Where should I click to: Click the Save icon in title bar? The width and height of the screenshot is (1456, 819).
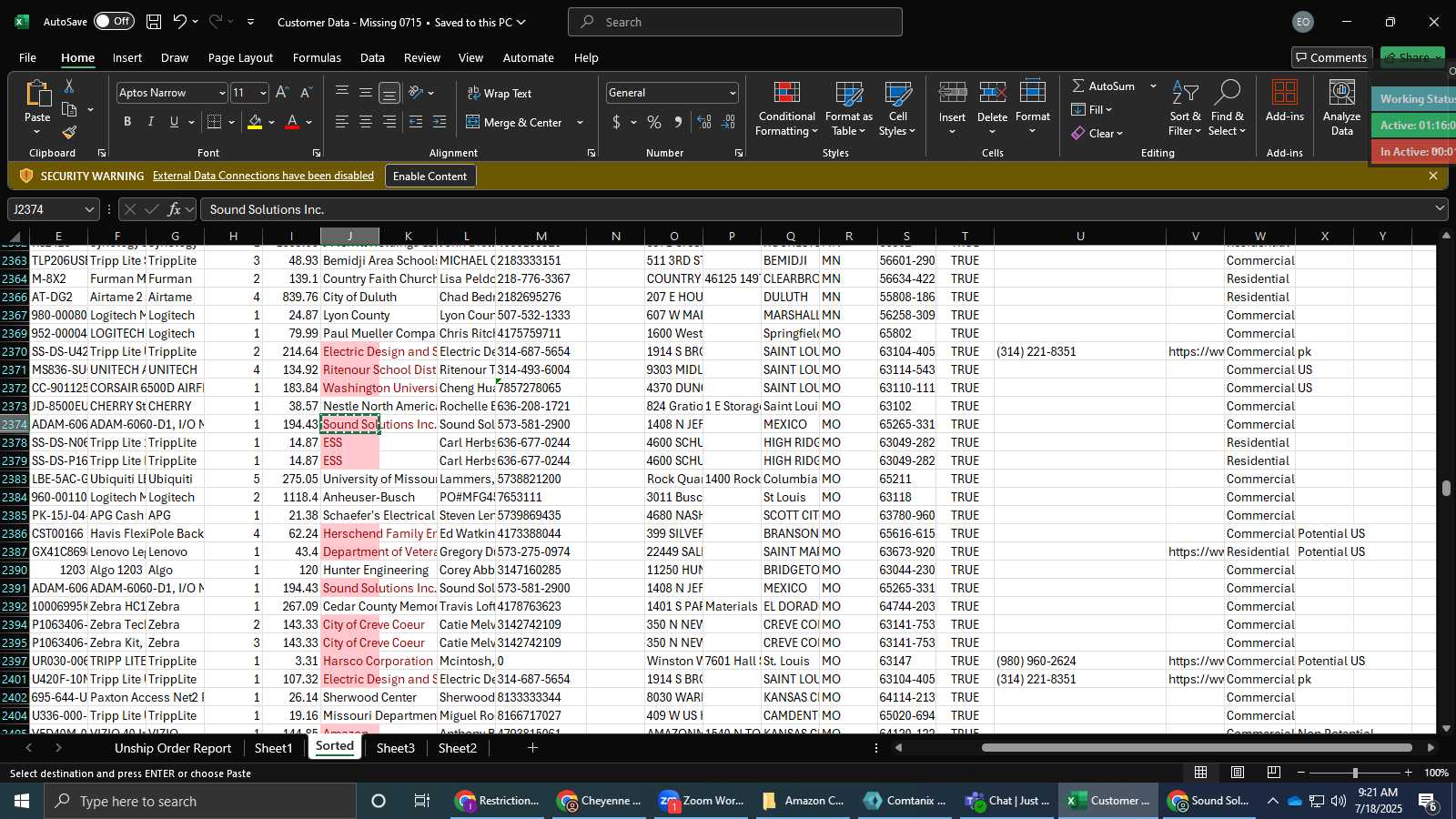click(x=154, y=22)
